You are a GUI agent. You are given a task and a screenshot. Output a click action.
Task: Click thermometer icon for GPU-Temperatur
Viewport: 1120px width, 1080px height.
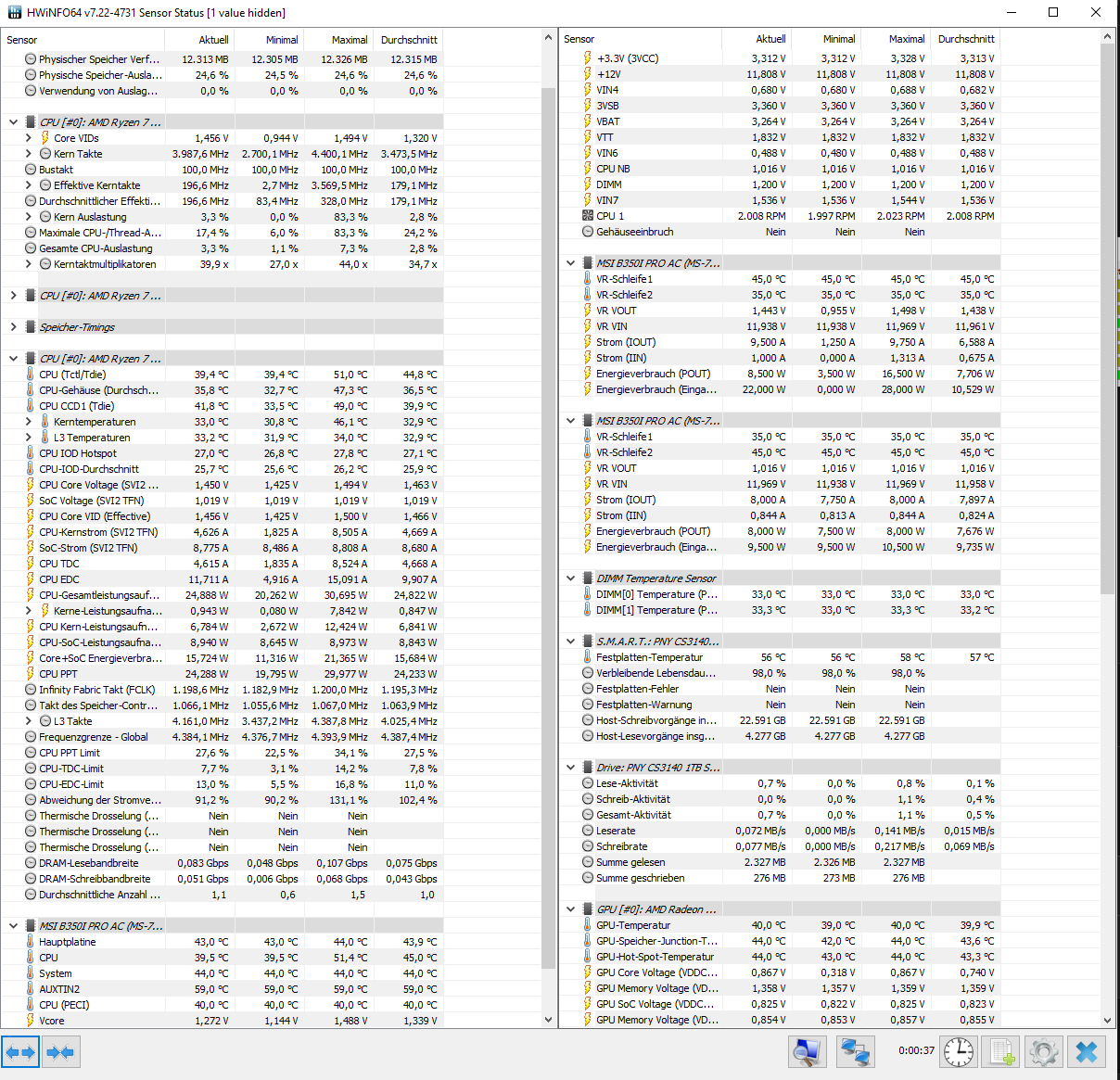coord(587,925)
